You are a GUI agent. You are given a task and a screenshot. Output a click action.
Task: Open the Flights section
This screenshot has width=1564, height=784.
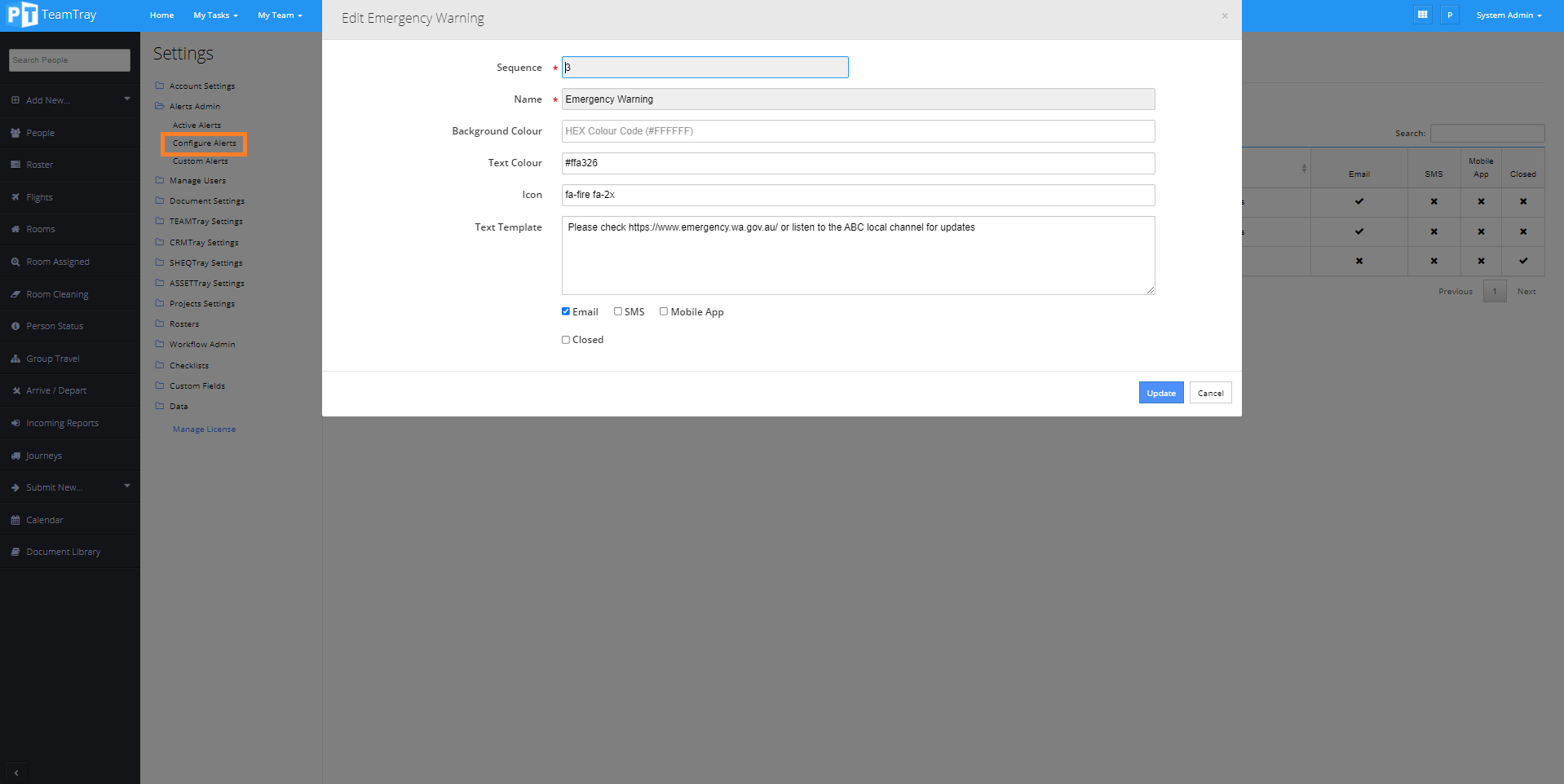tap(38, 197)
